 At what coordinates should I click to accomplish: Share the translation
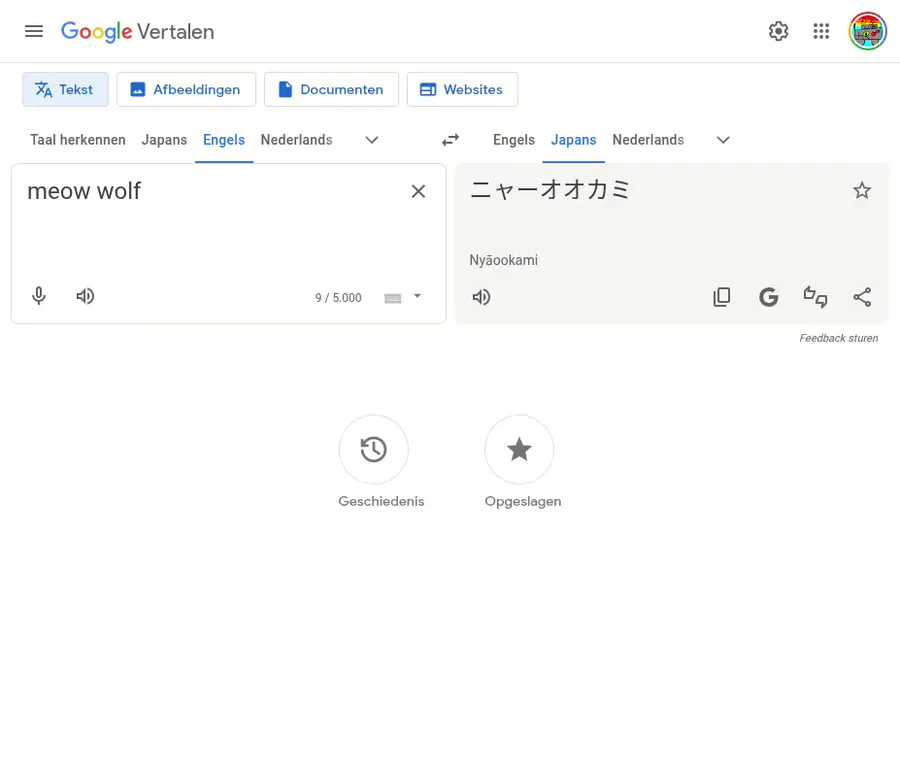click(x=862, y=297)
